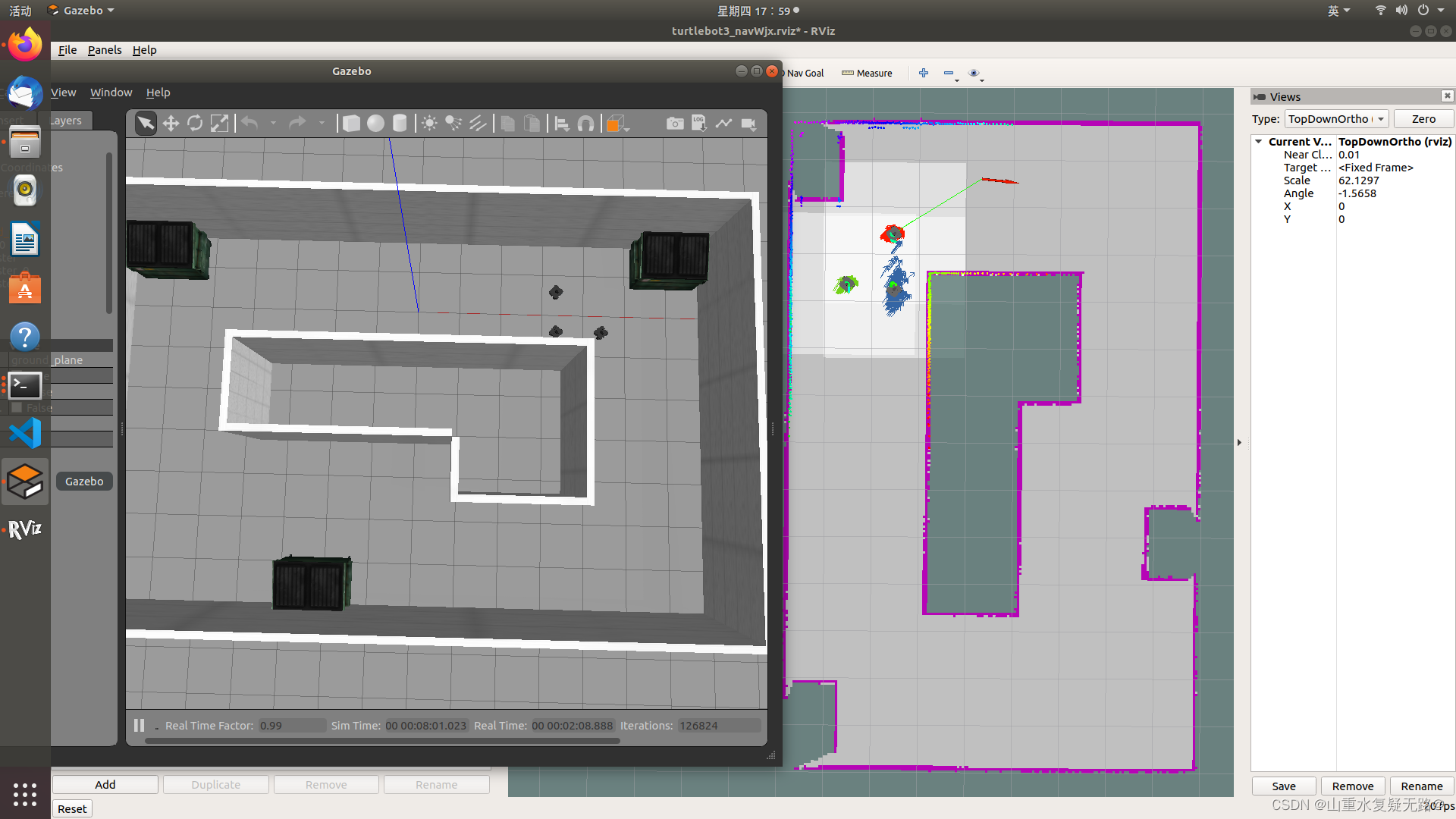
Task: Select the translate mode tool in Gazebo
Action: 171,124
